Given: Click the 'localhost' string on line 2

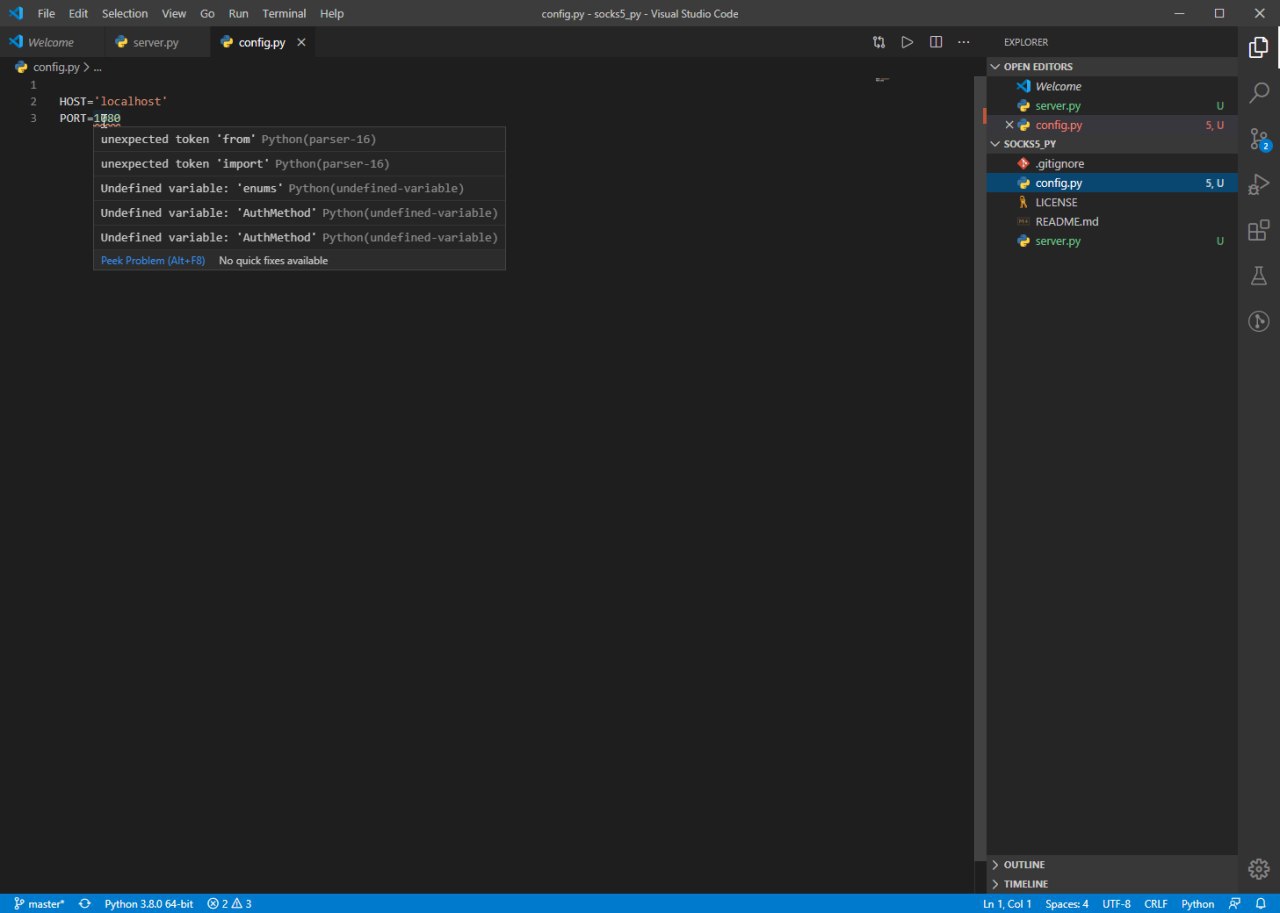Looking at the screenshot, I should coord(130,102).
